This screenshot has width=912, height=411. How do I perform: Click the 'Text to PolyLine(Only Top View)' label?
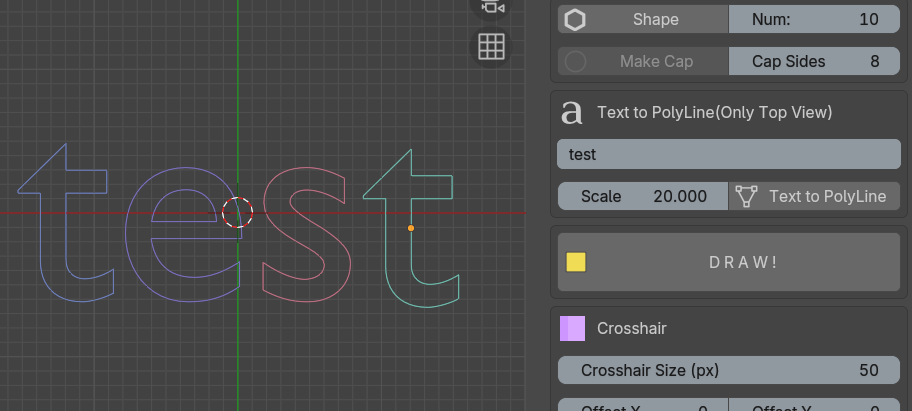714,112
